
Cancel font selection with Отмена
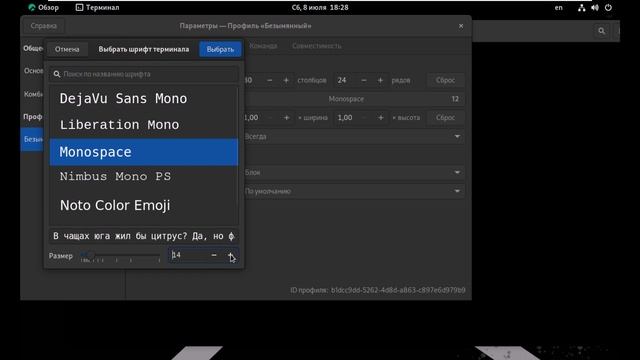(x=67, y=49)
